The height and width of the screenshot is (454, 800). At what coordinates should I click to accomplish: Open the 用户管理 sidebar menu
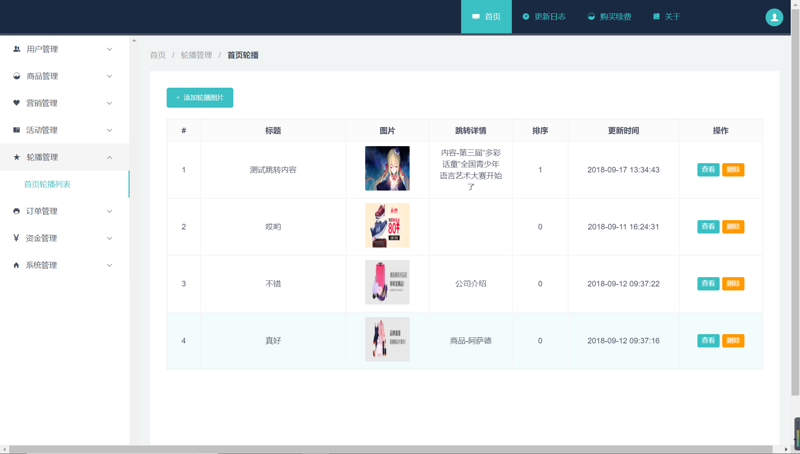tap(64, 49)
